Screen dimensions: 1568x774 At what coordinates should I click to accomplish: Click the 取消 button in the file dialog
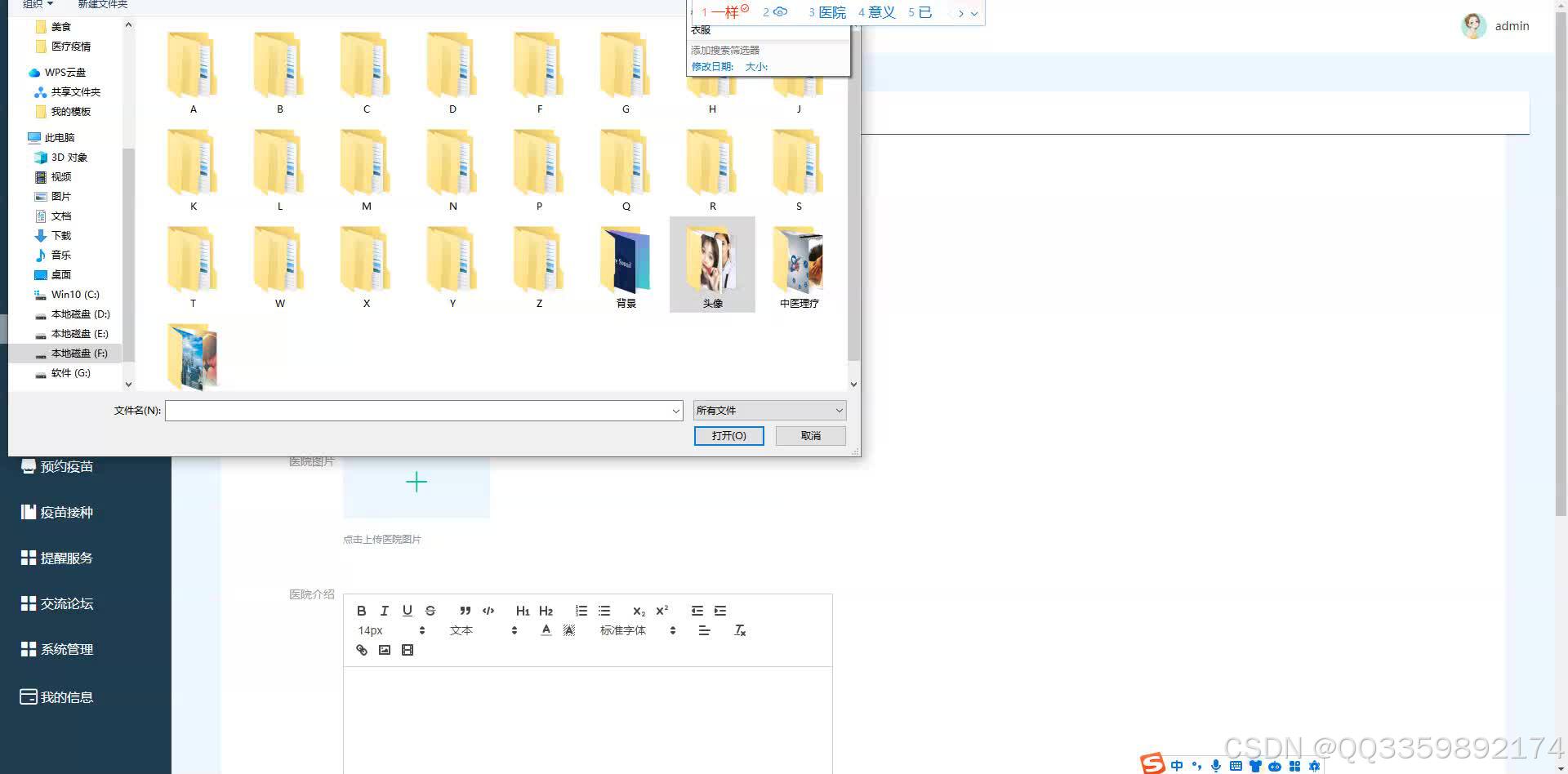pos(810,436)
